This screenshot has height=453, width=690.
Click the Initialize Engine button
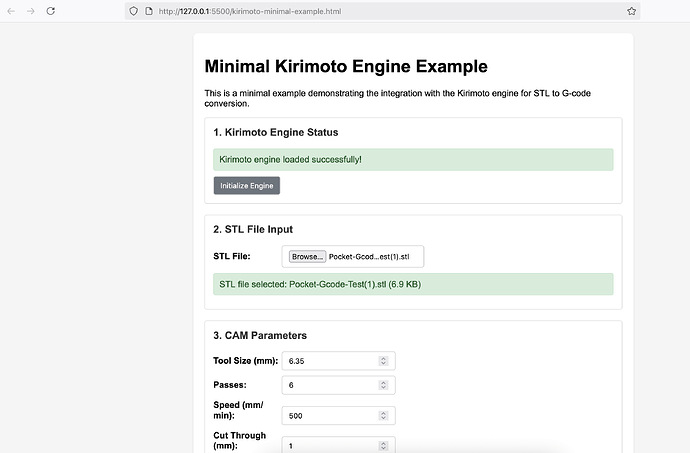point(247,186)
